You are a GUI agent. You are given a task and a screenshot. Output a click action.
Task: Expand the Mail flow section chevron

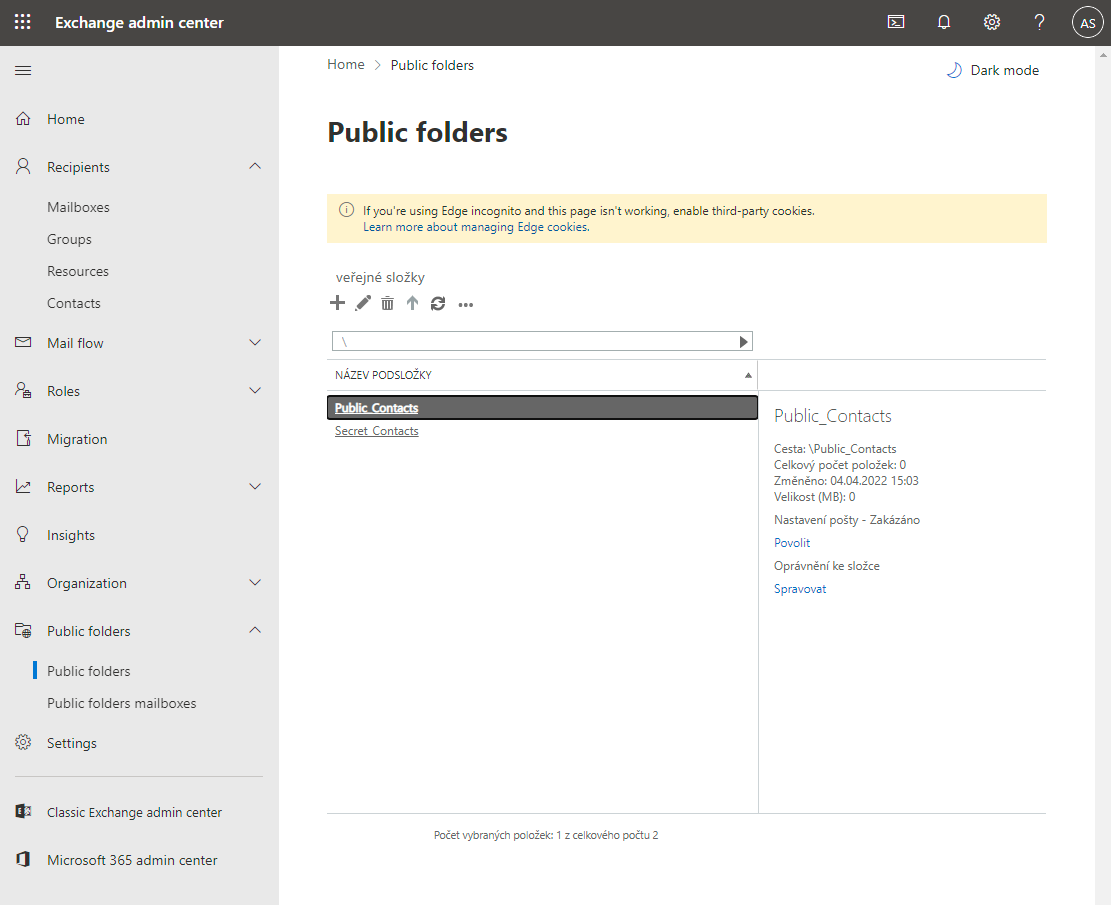tap(255, 342)
